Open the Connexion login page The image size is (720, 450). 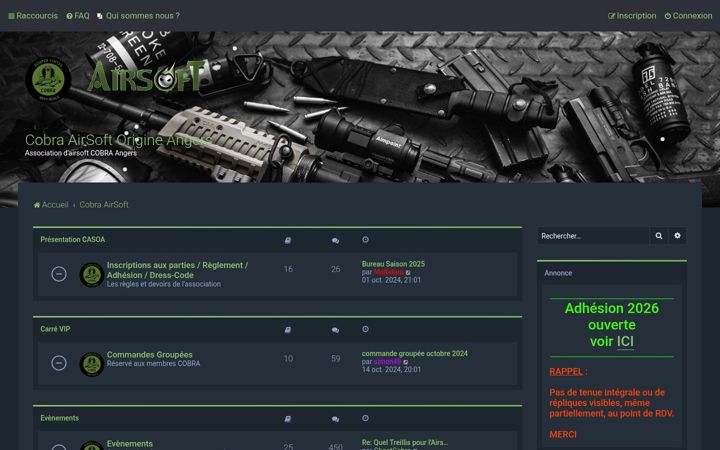688,16
